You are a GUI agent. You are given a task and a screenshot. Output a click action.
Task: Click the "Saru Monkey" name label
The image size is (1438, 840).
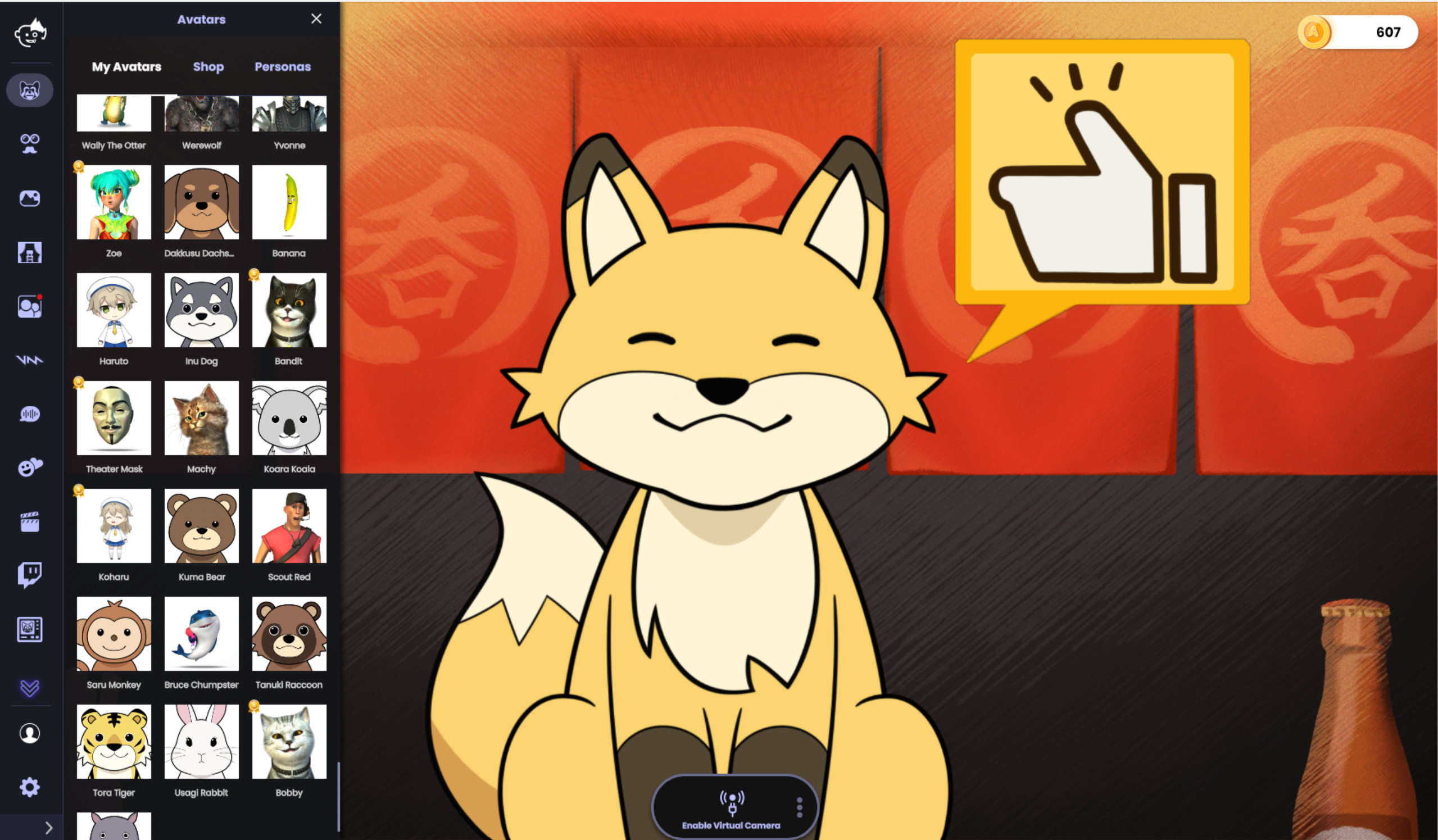(114, 685)
